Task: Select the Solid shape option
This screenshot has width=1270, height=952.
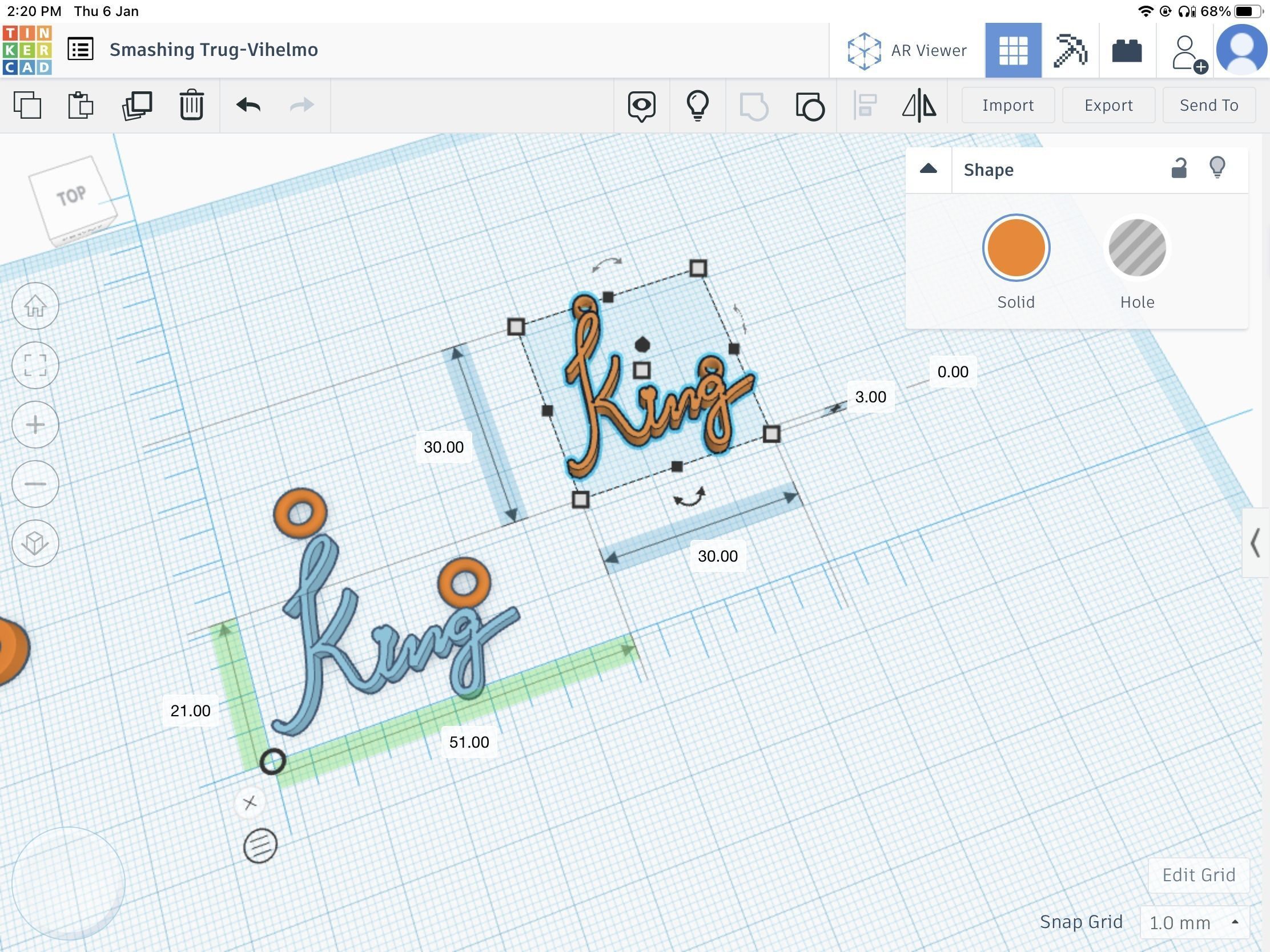Action: 1016,248
